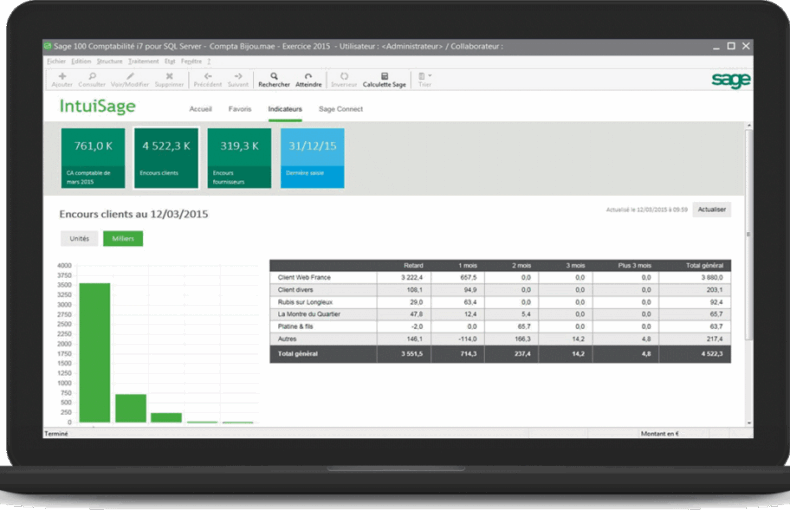The width and height of the screenshot is (790, 510).
Task: Click the Retard column header
Action: pyautogui.click(x=413, y=266)
